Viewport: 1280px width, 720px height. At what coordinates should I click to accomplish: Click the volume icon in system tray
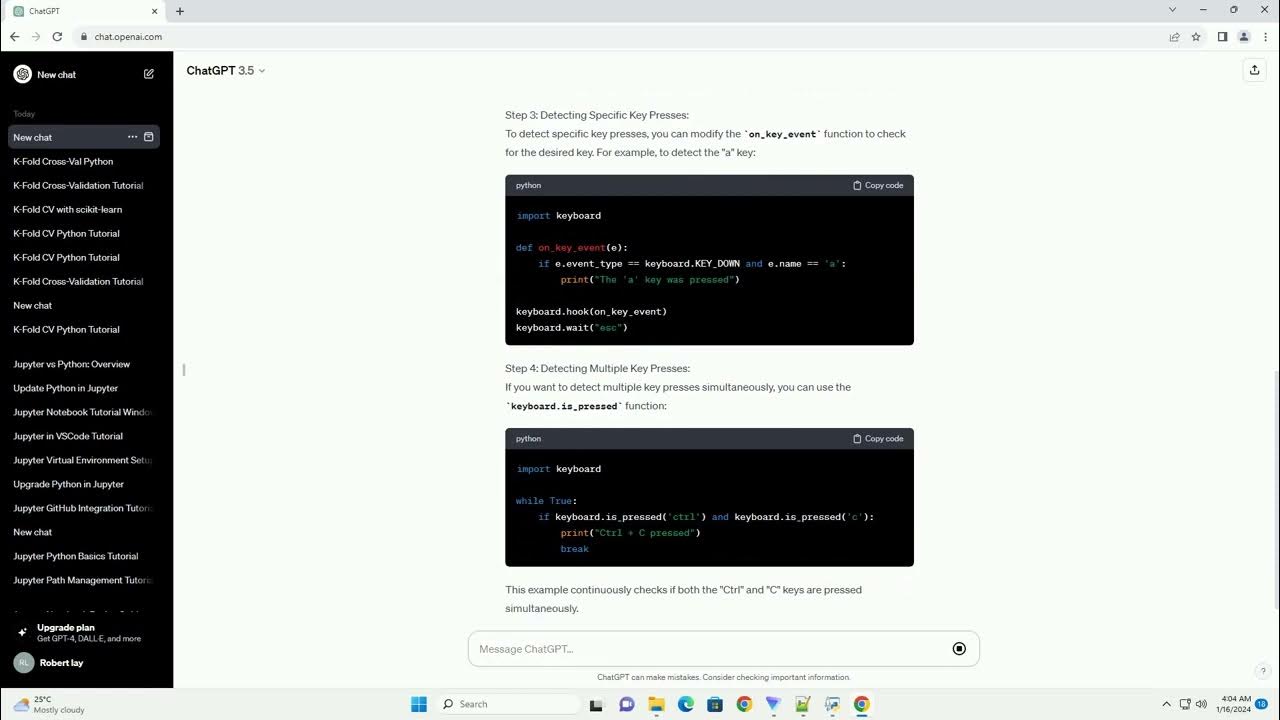pos(1201,704)
